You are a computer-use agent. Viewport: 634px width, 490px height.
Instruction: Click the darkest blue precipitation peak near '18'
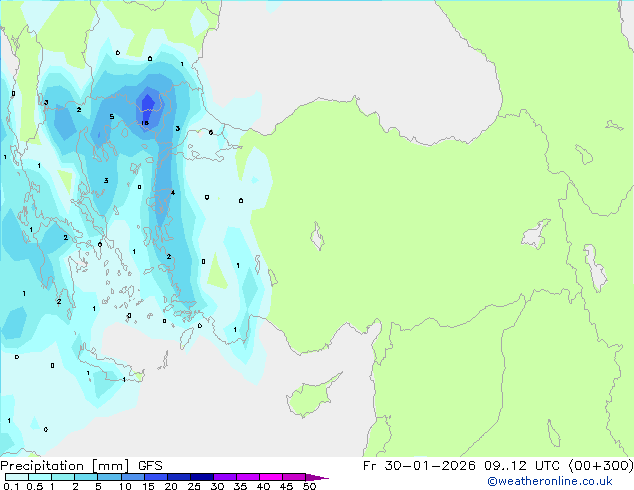(x=148, y=106)
